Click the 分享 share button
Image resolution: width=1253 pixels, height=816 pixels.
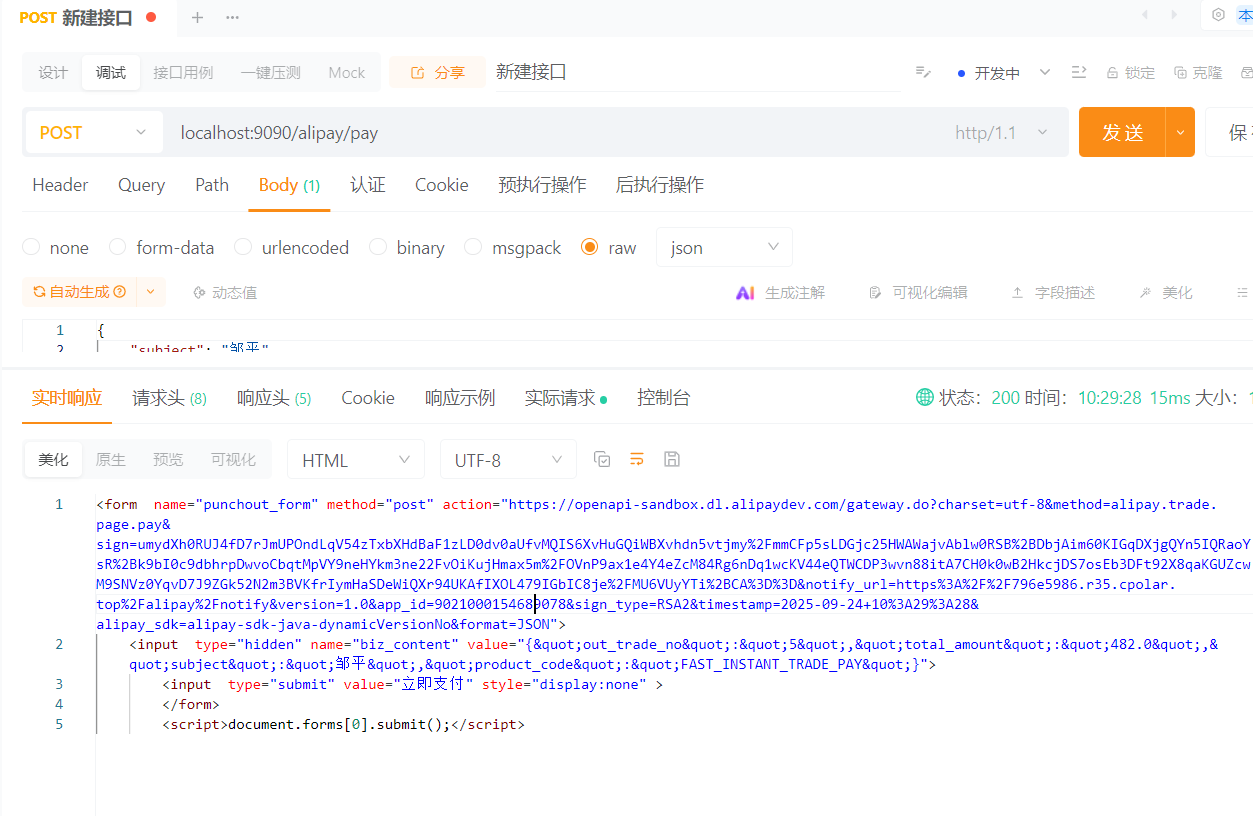(437, 72)
